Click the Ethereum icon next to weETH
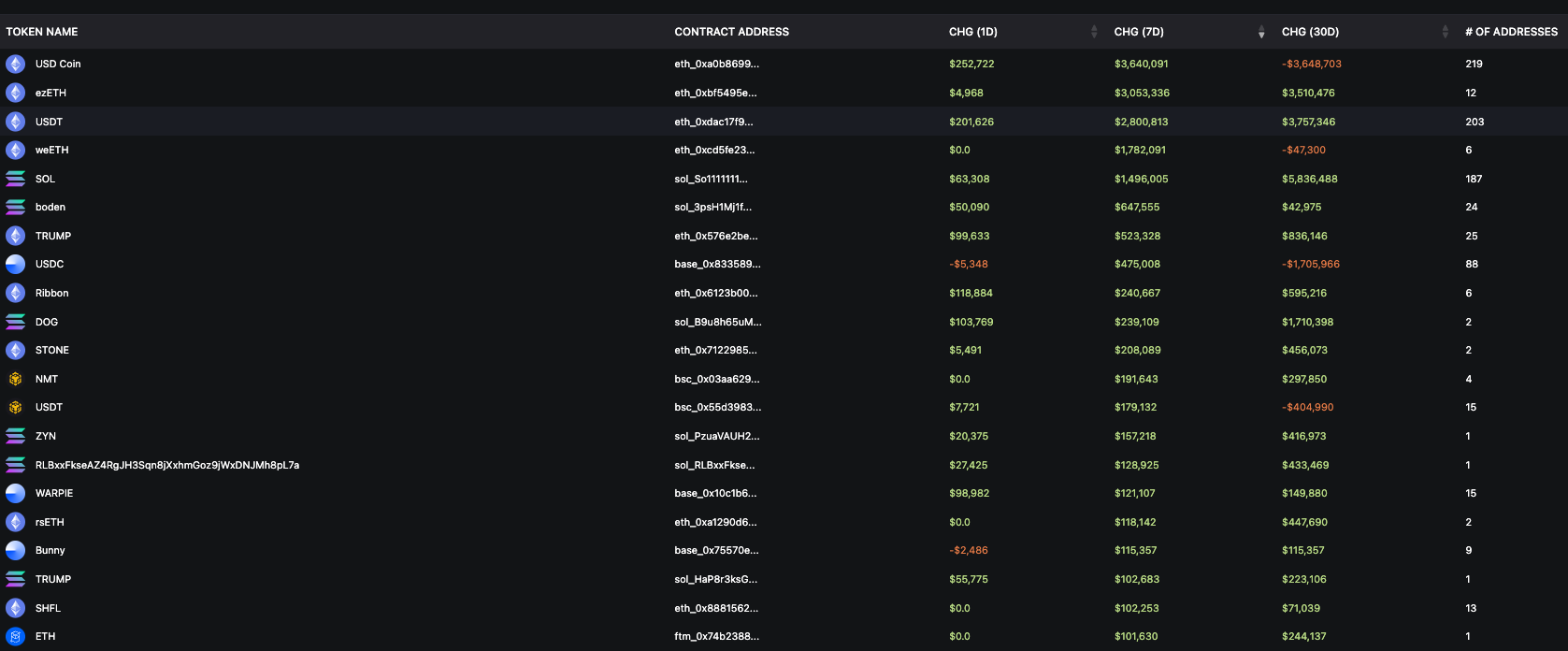The image size is (1568, 651). 15,150
